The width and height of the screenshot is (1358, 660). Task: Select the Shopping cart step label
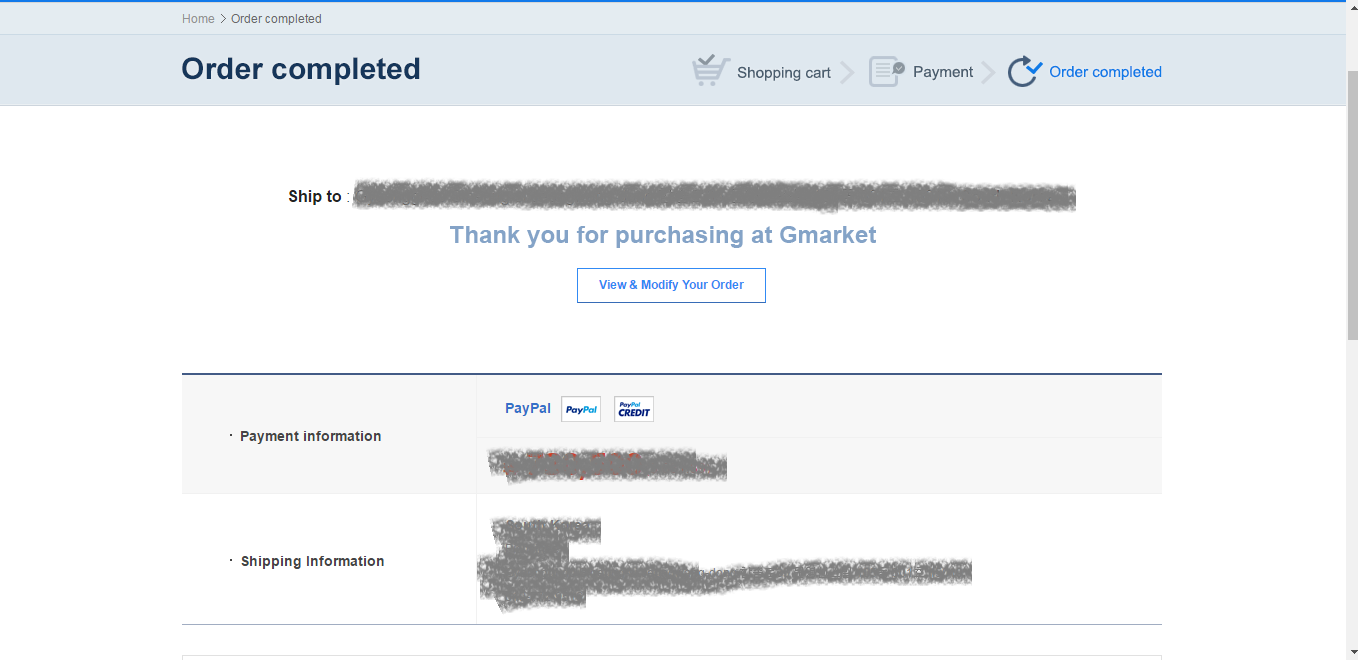click(x=784, y=72)
